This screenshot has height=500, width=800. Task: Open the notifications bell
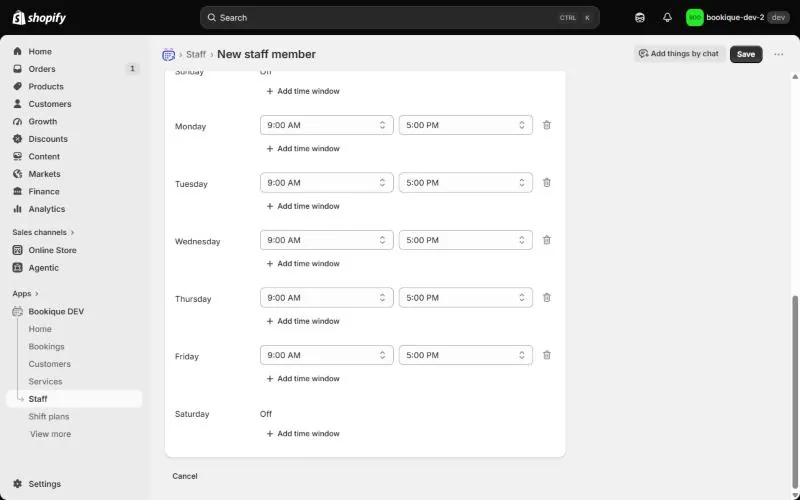[667, 18]
